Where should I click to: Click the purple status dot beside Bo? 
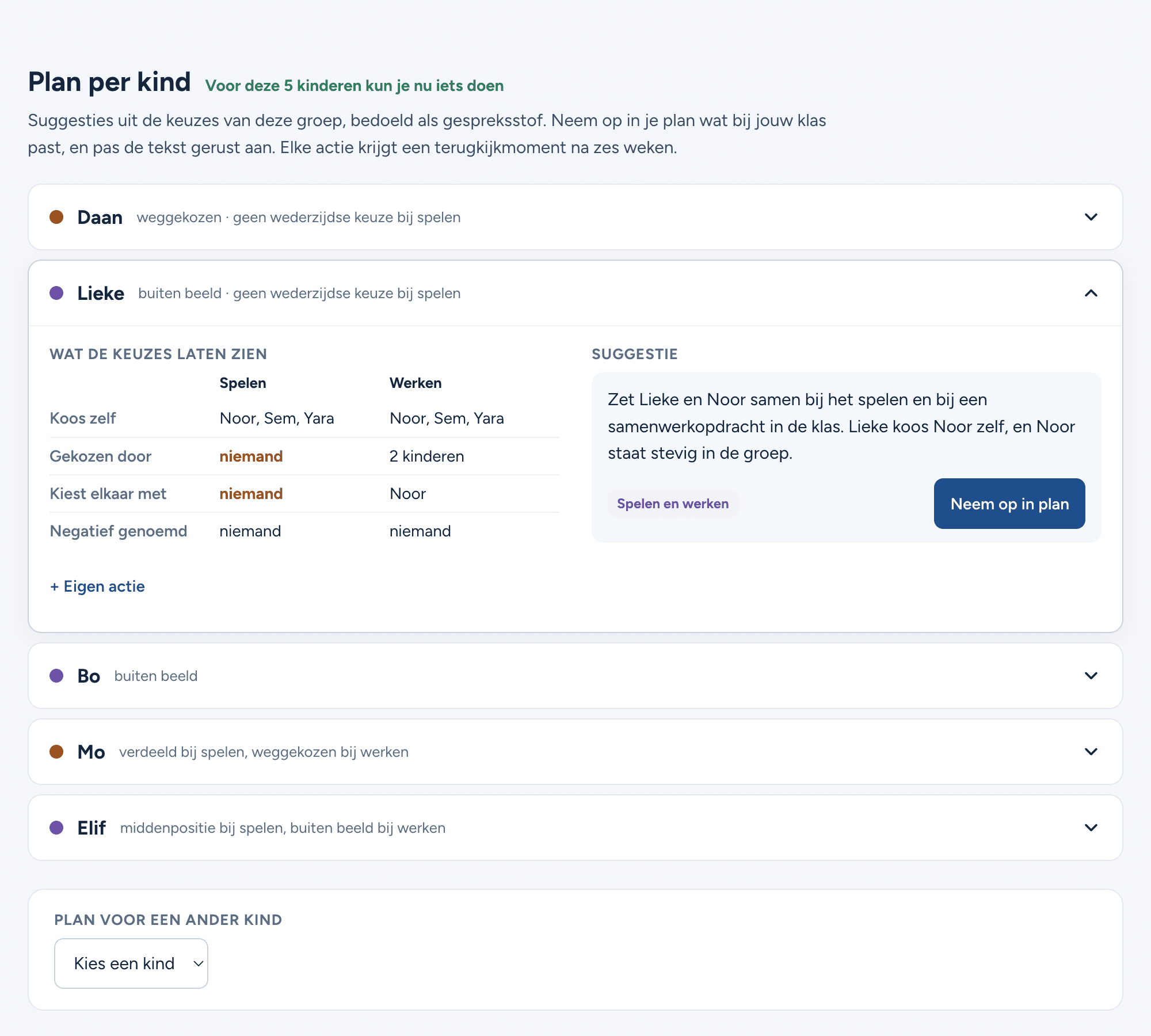(x=56, y=675)
